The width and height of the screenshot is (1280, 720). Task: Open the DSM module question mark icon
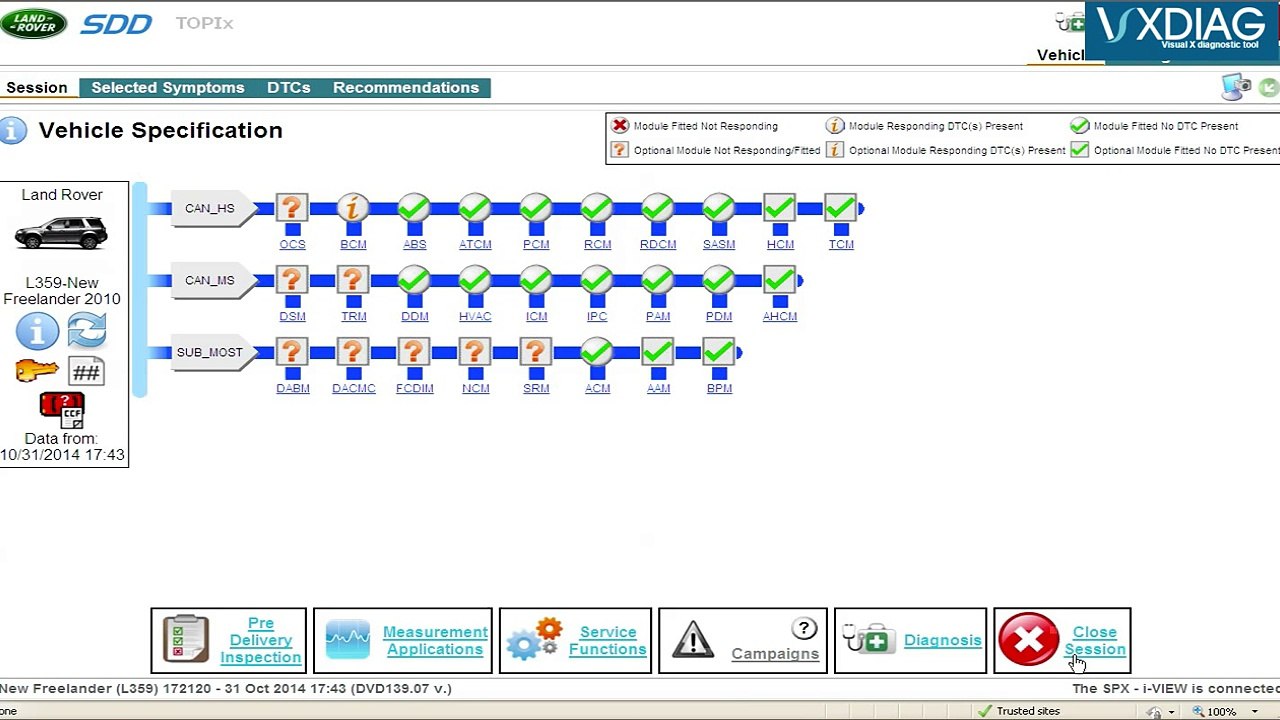292,280
